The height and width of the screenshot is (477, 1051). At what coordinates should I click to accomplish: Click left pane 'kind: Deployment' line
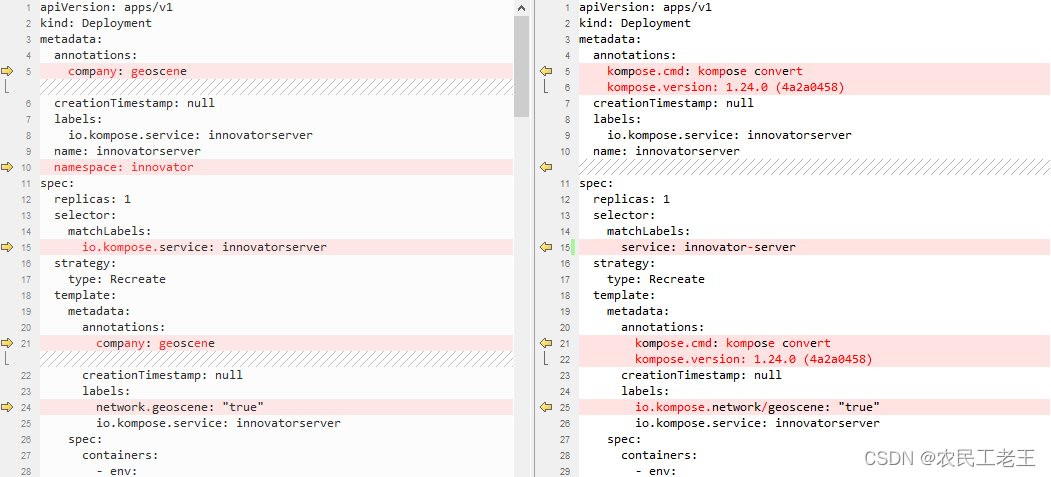tap(96, 23)
